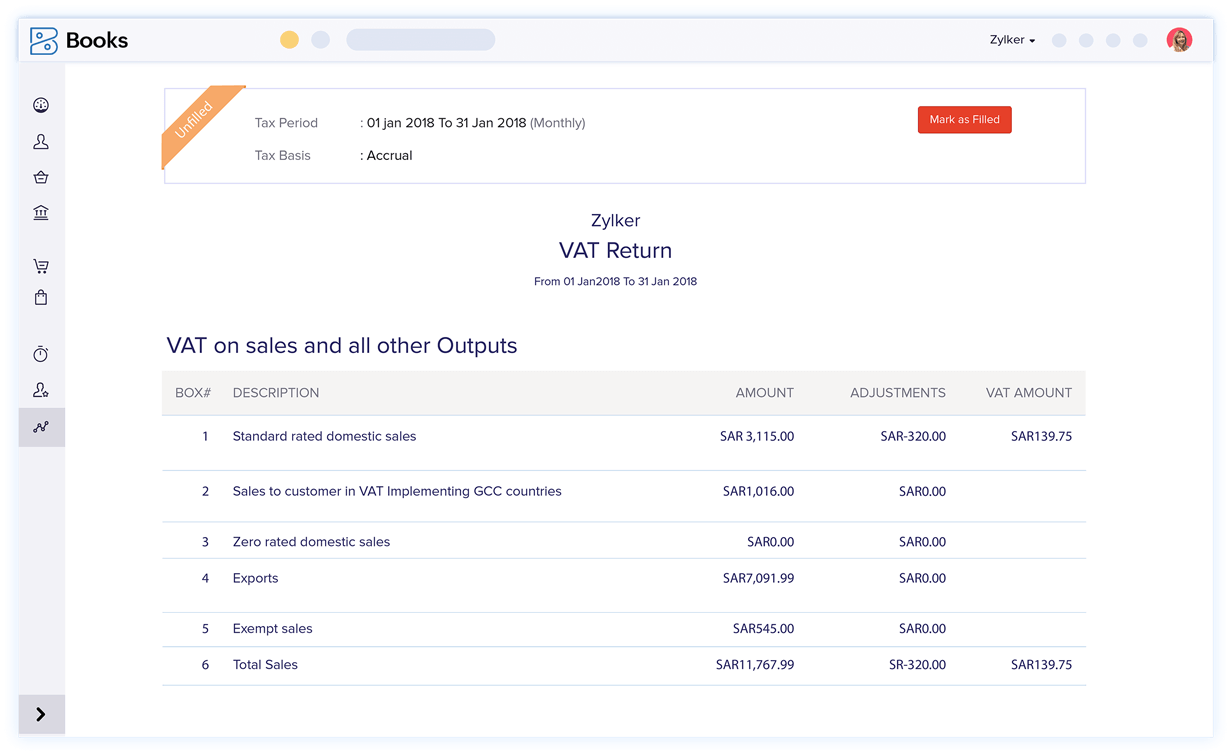Click the Books logo
This screenshot has width=1231, height=755.
[78, 41]
